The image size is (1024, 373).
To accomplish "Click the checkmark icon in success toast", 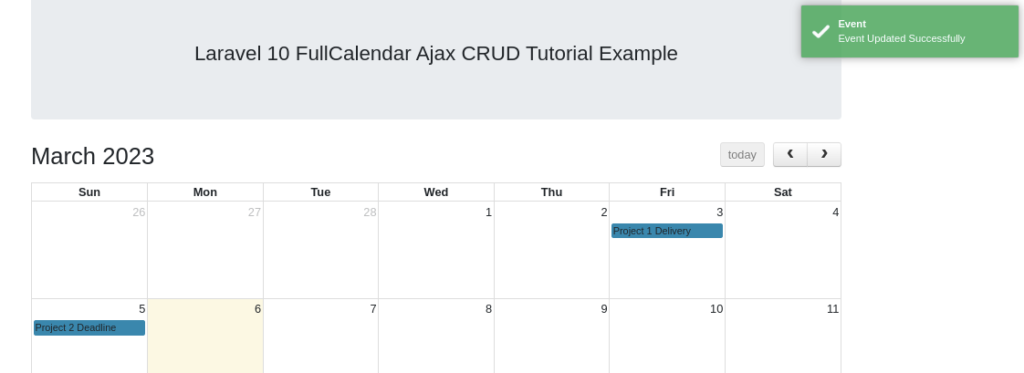I will (820, 31).
